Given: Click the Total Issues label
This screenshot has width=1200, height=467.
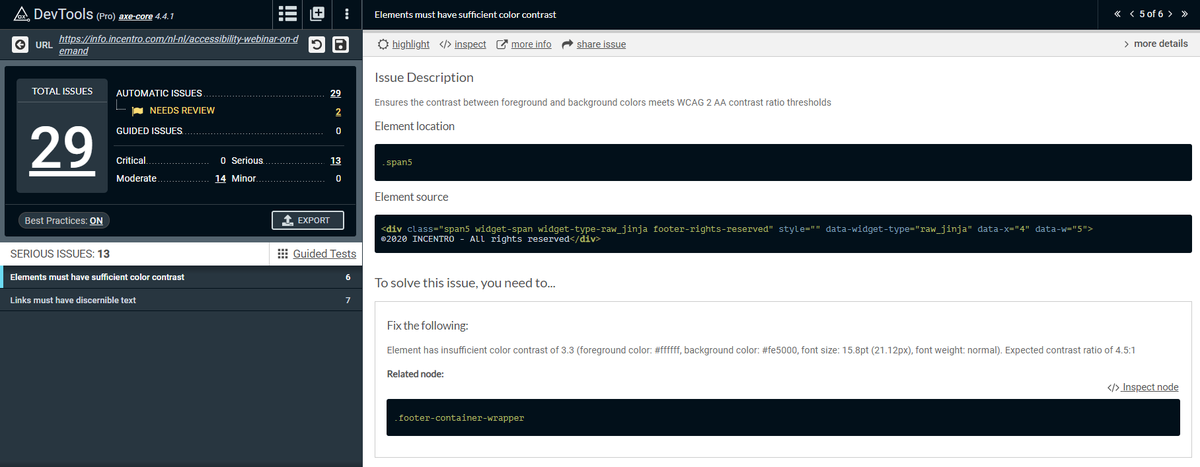Looking at the screenshot, I should pyautogui.click(x=62, y=91).
